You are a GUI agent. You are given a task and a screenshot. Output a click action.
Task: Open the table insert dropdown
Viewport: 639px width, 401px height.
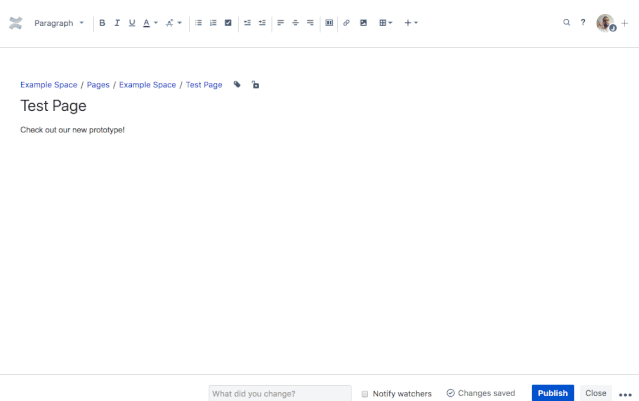click(x=386, y=23)
